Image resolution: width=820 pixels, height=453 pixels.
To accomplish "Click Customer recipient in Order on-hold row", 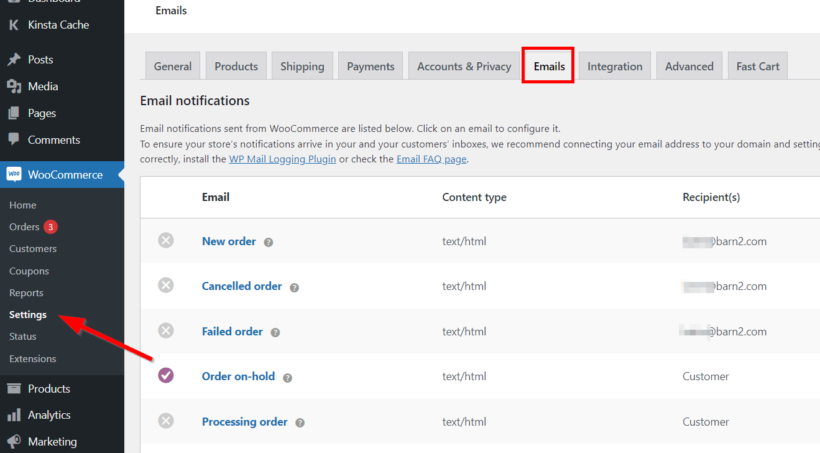I will [705, 376].
